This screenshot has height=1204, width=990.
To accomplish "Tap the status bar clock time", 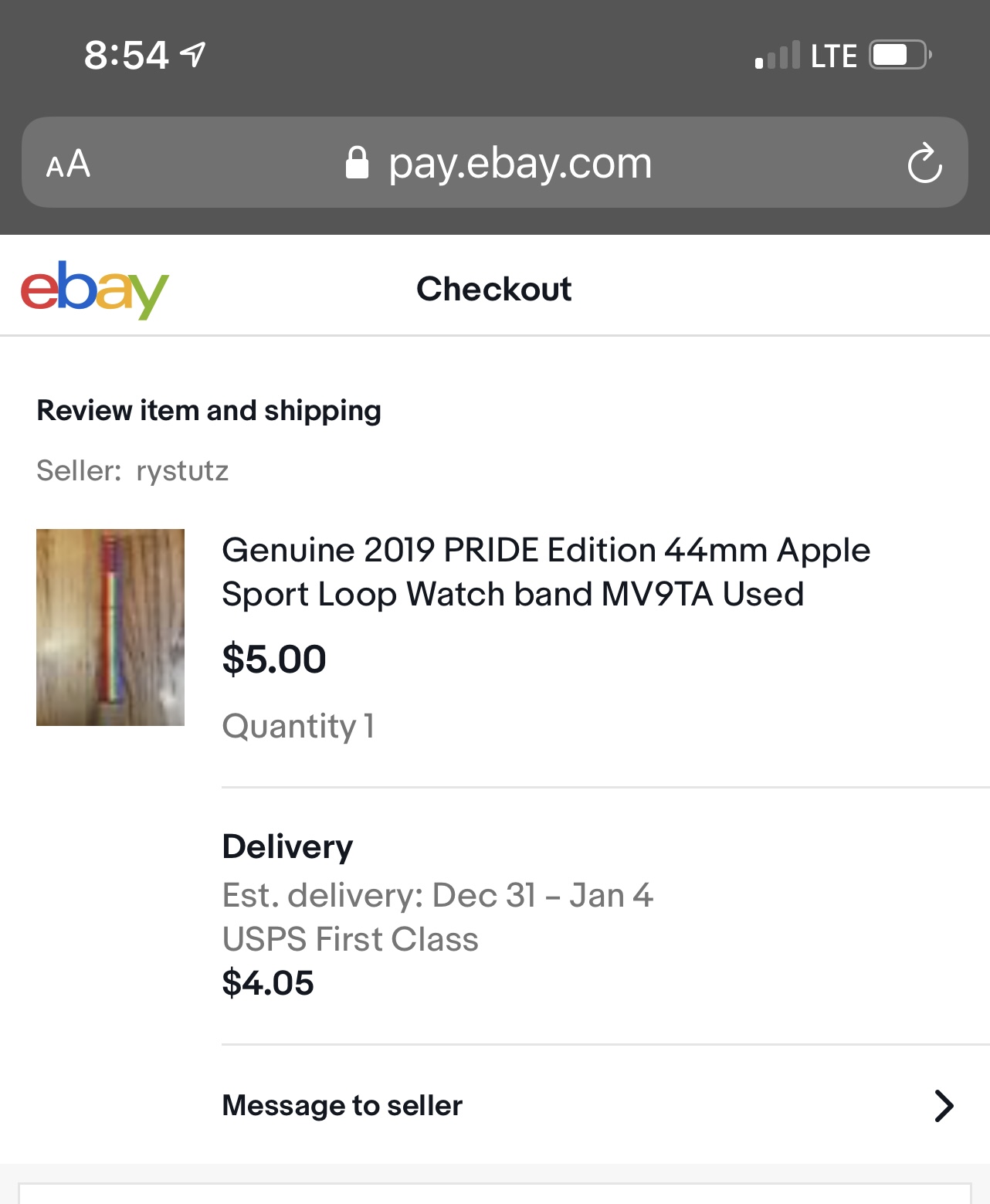I will point(126,56).
